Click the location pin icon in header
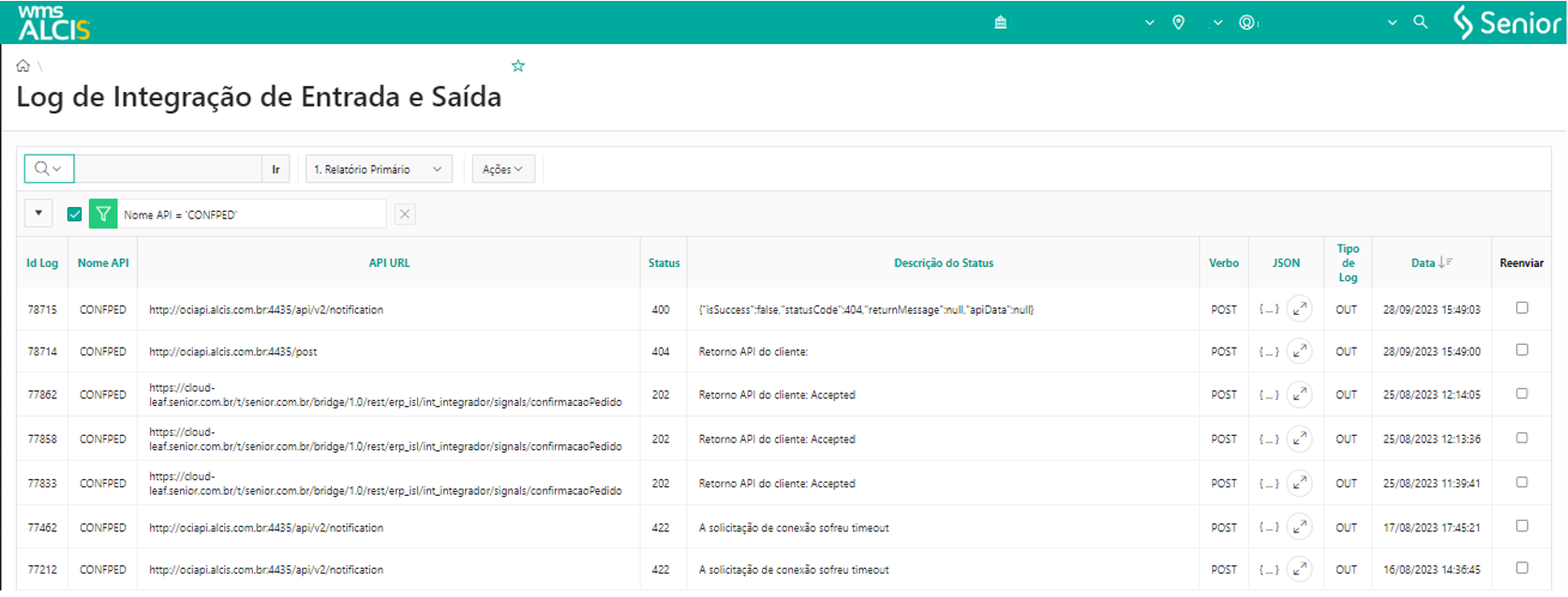 click(1178, 22)
